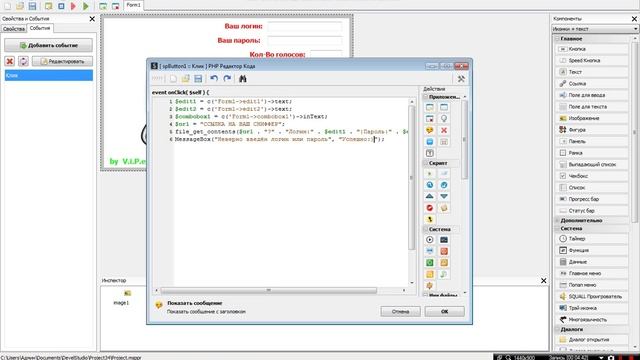
Task: Click the red run arrow in main toolbar
Action: (73, 6)
